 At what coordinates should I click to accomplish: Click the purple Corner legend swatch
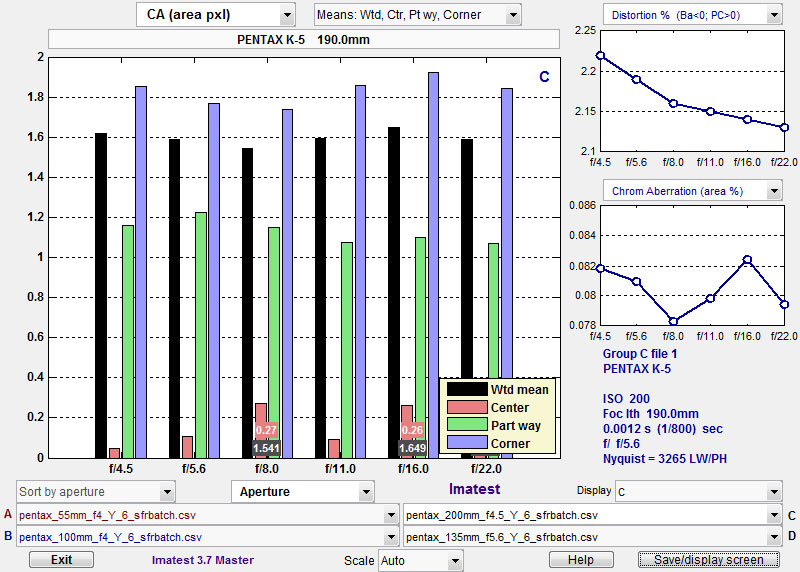click(467, 442)
